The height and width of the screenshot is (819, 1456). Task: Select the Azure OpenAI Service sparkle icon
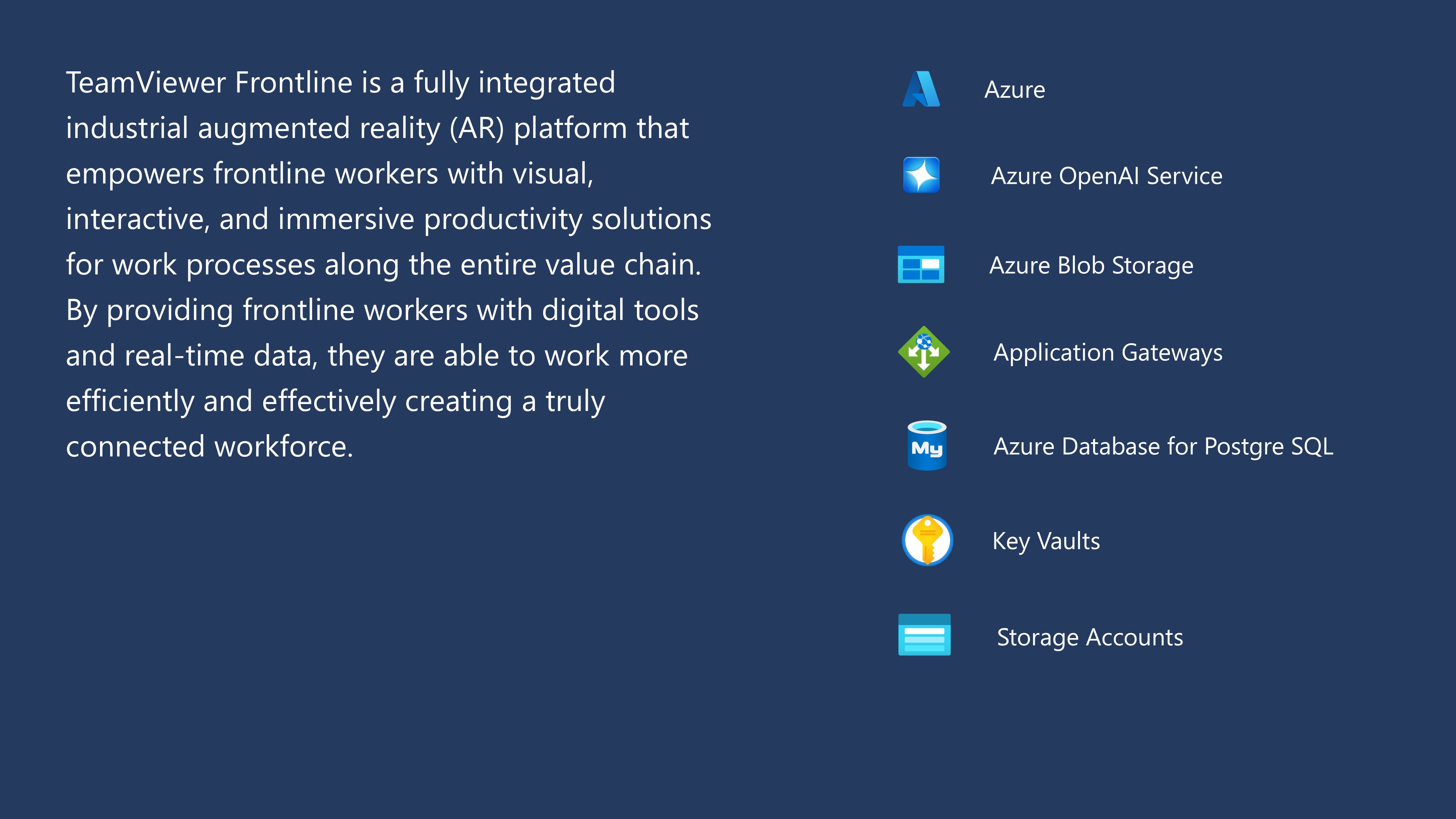(x=921, y=175)
